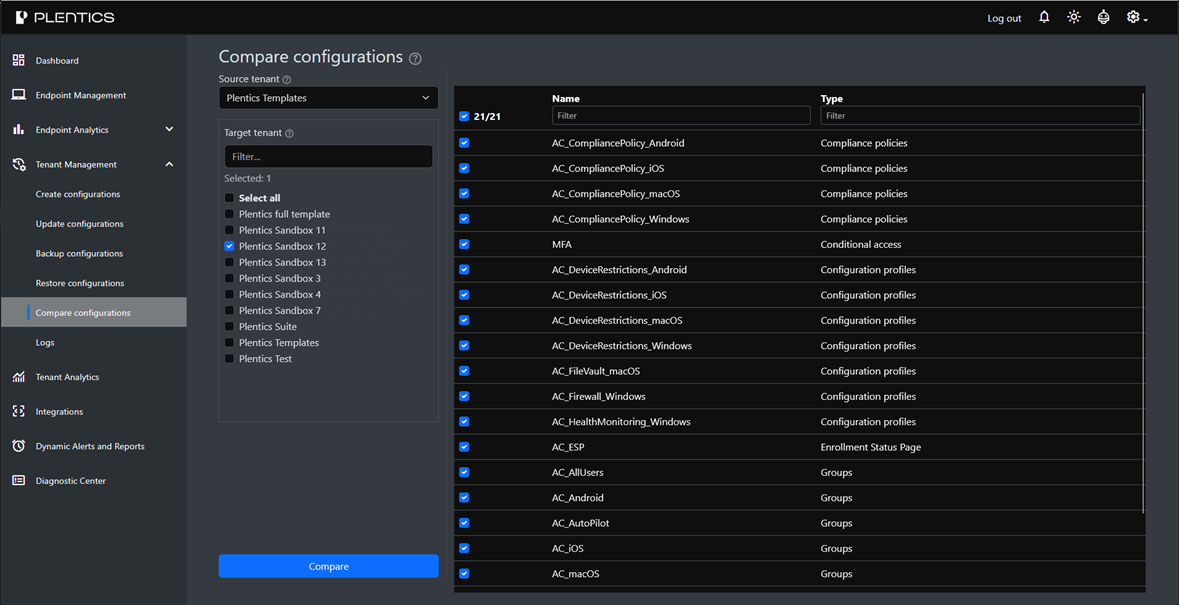Click the Endpoint Management laptop icon
1179x605 pixels.
coord(18,95)
